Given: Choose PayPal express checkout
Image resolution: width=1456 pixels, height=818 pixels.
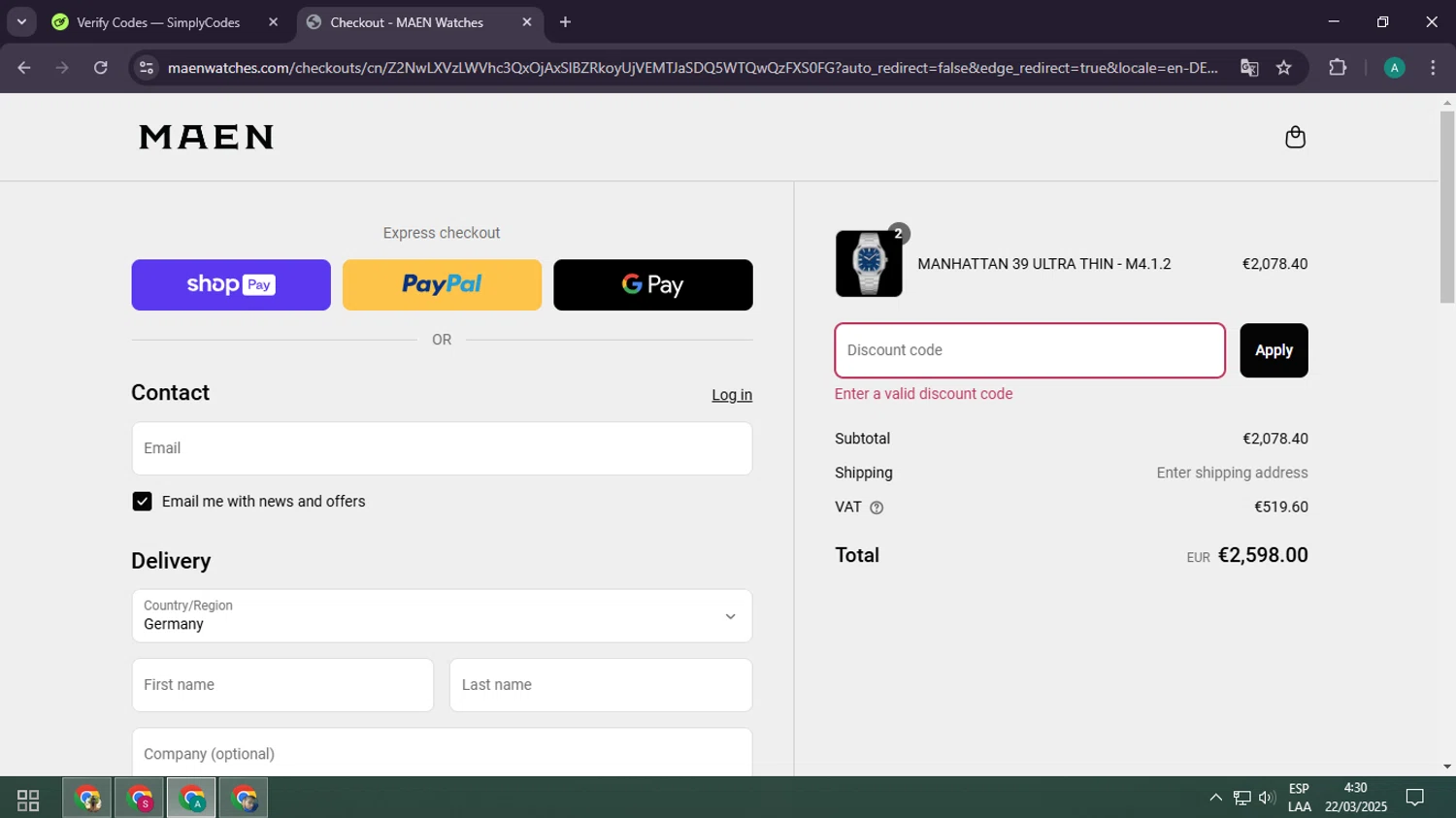Looking at the screenshot, I should (442, 285).
